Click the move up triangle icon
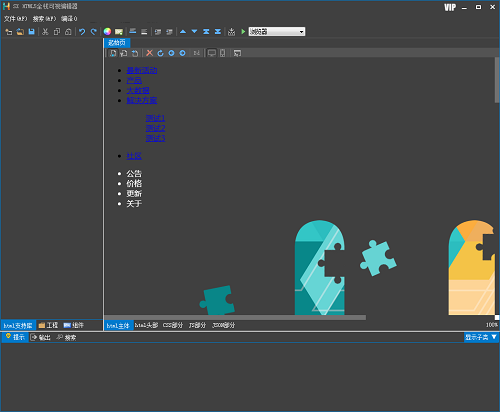Image resolution: width=500 pixels, height=412 pixels. coord(183,32)
